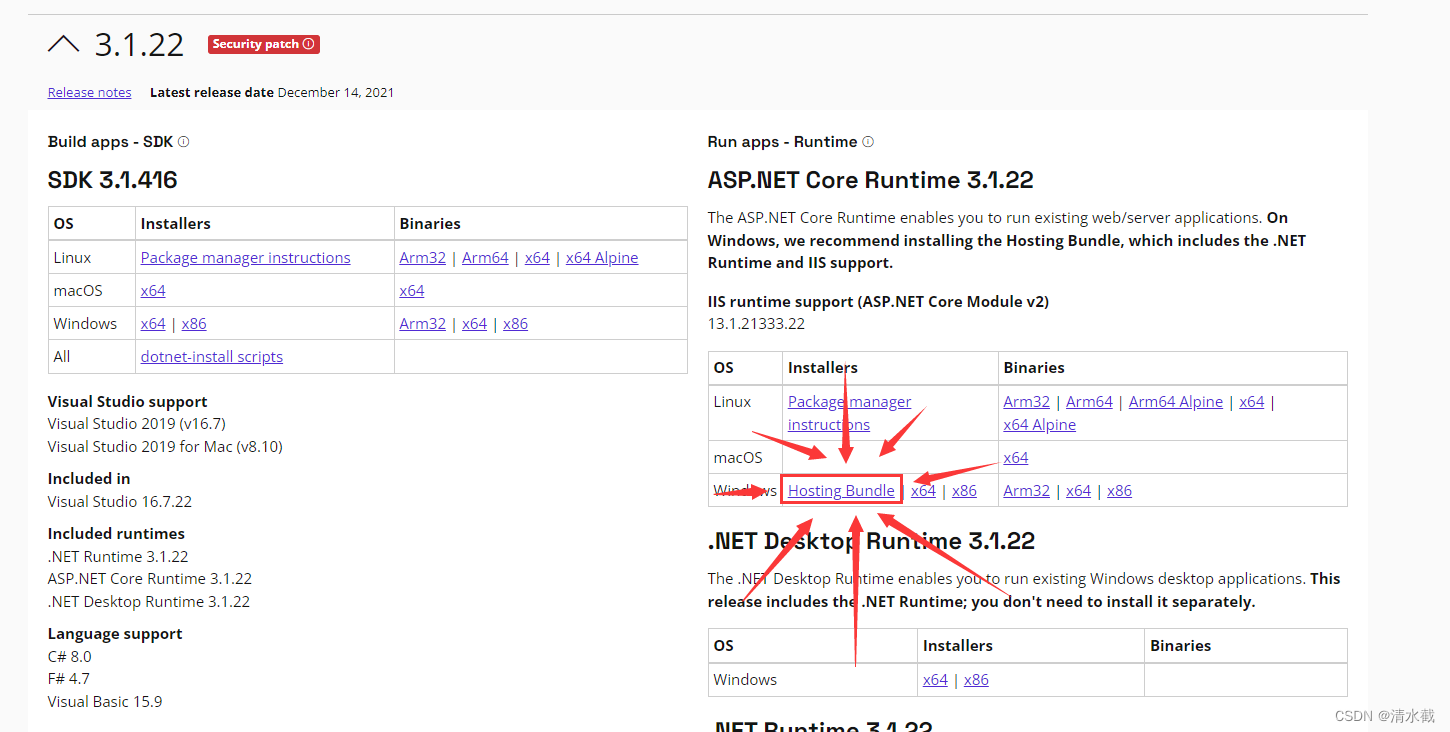Download SDK Linux Arm32 binary
1450x732 pixels.
pos(422,257)
